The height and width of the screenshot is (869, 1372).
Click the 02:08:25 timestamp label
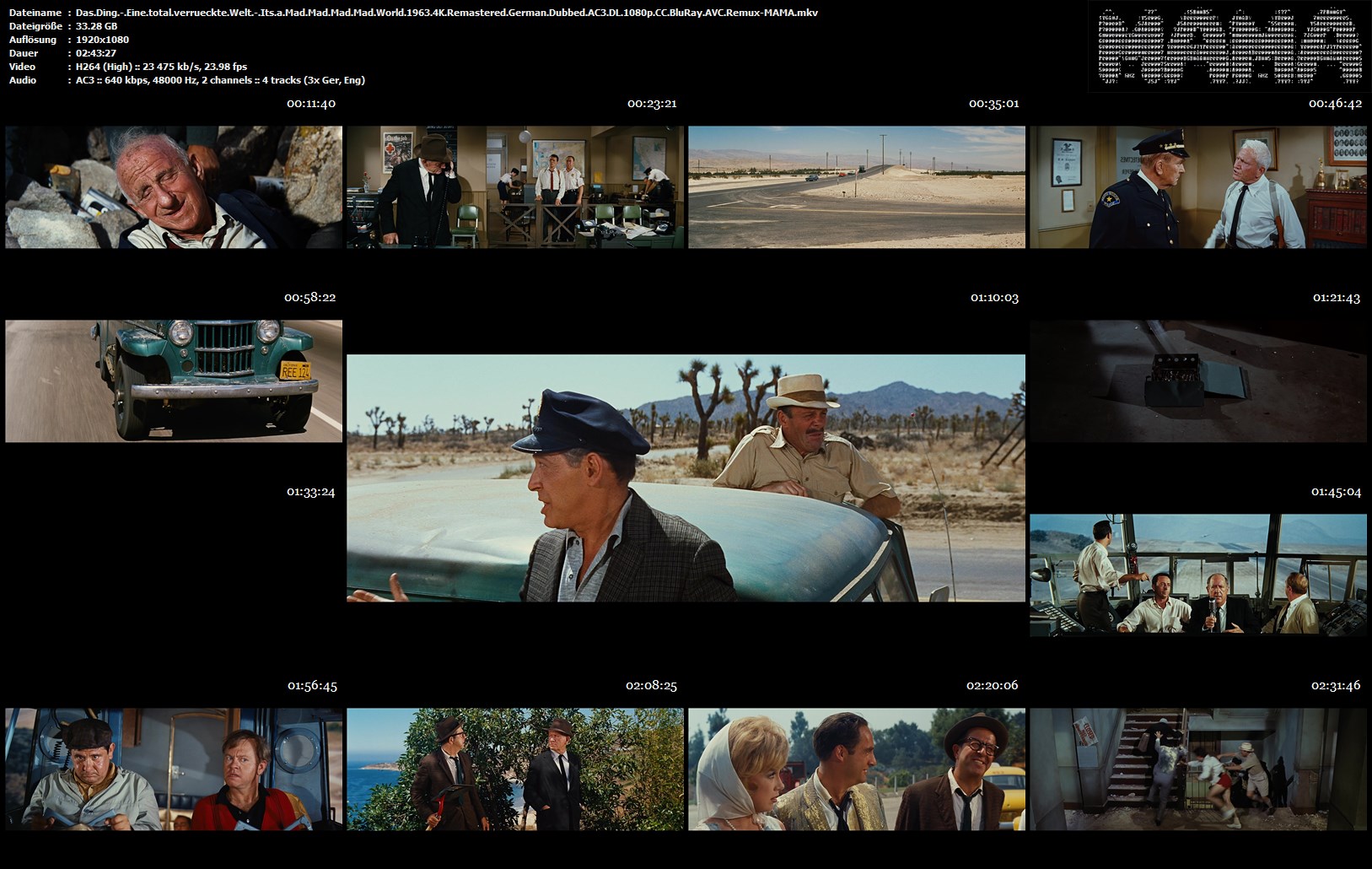coord(651,686)
